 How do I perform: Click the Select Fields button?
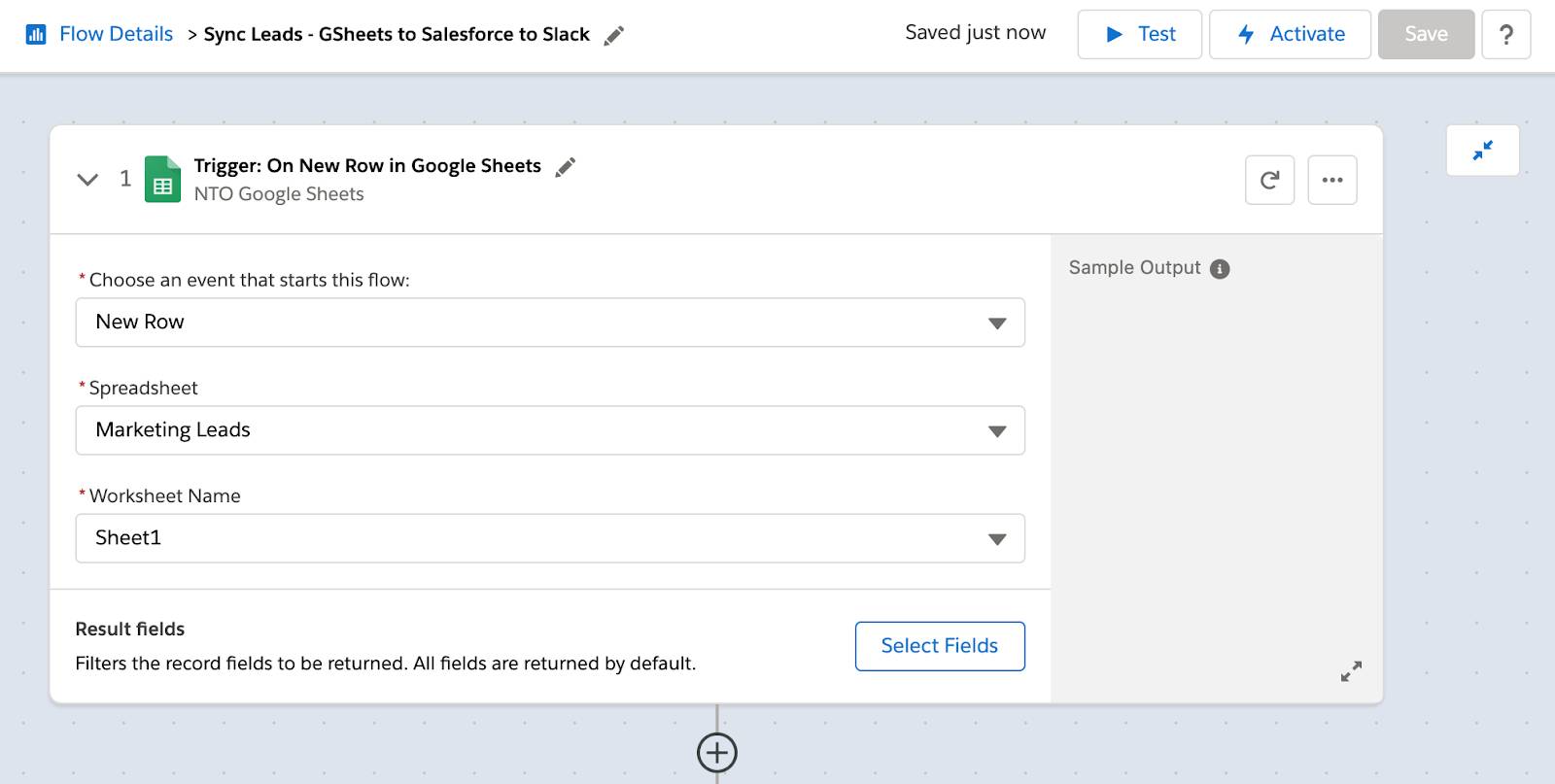940,646
